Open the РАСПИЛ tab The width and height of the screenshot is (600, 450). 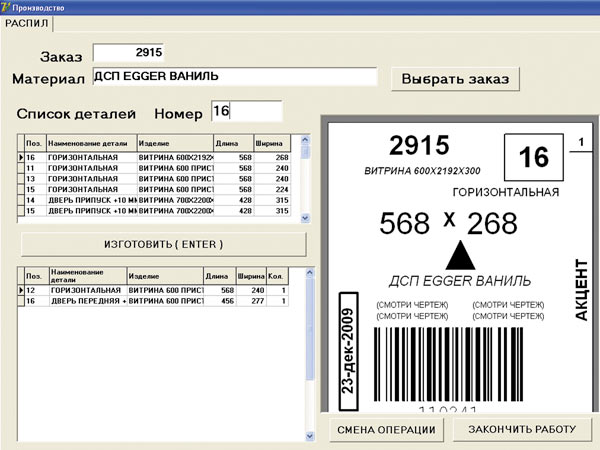26,23
